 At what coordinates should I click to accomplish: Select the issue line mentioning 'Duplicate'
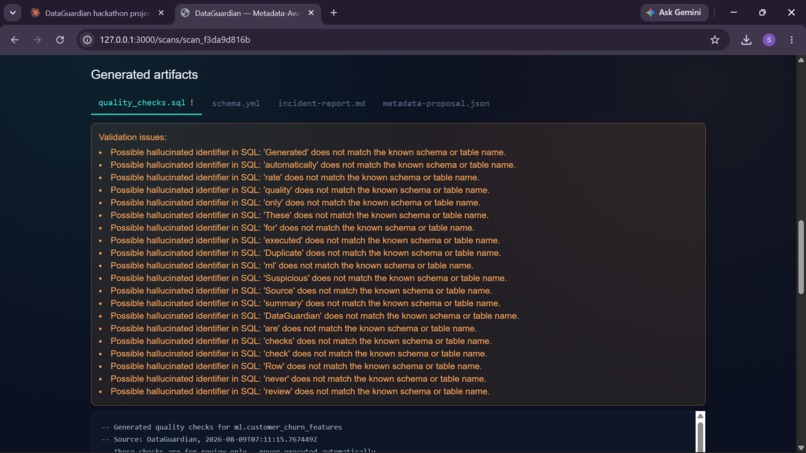[305, 253]
